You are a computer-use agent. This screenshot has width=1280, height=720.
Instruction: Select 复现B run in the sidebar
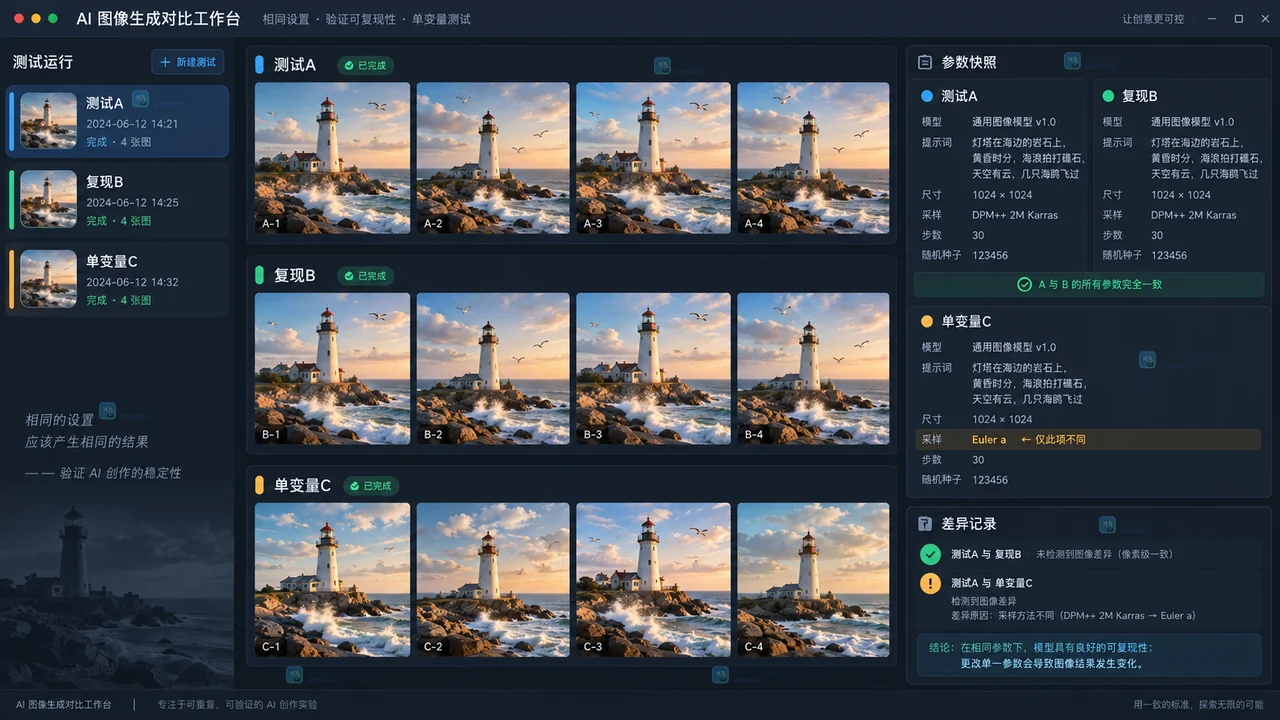tap(118, 199)
